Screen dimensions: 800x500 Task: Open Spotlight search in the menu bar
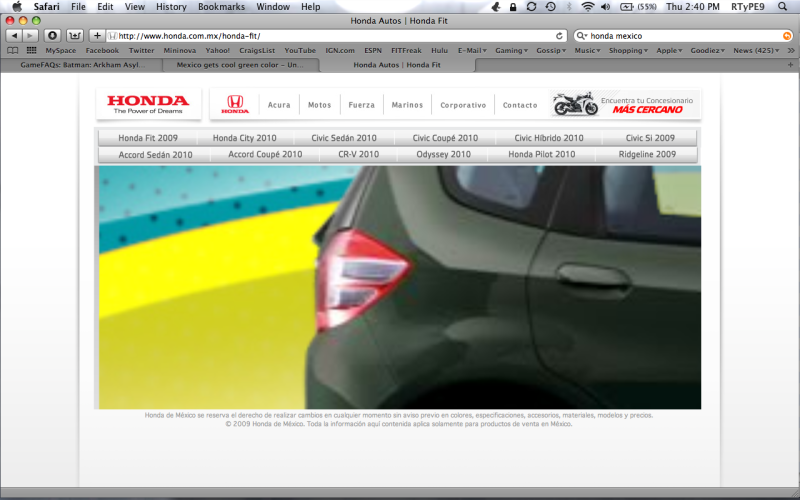782,7
